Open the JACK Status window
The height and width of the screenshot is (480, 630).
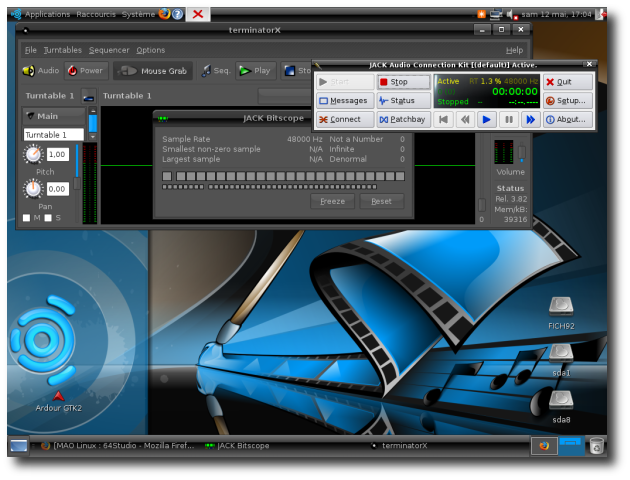(x=403, y=101)
